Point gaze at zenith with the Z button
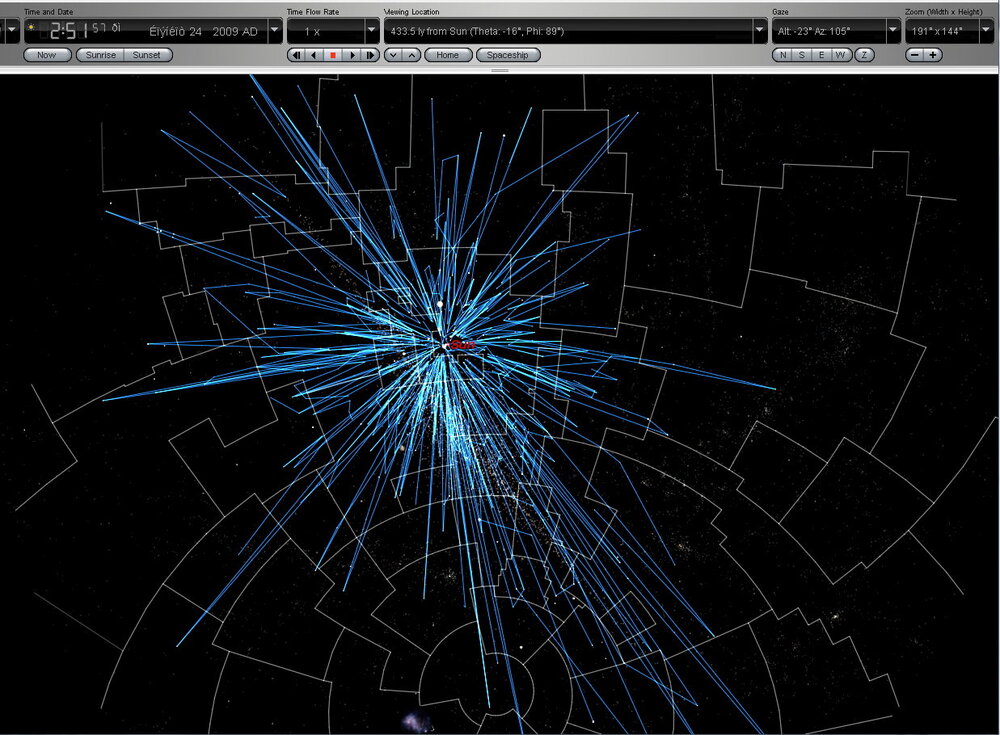Screen dimensions: 1000x735 click(x=863, y=55)
